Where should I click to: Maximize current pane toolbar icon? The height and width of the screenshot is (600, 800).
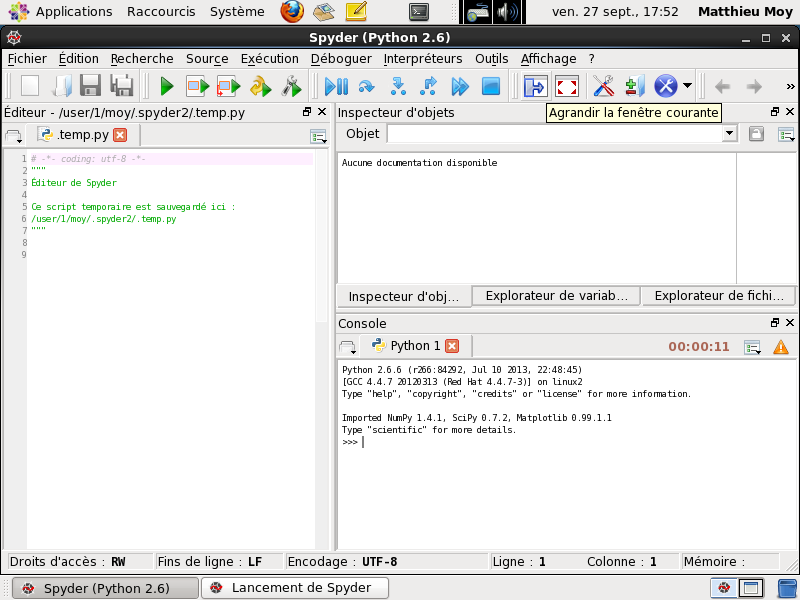pyautogui.click(x=535, y=86)
